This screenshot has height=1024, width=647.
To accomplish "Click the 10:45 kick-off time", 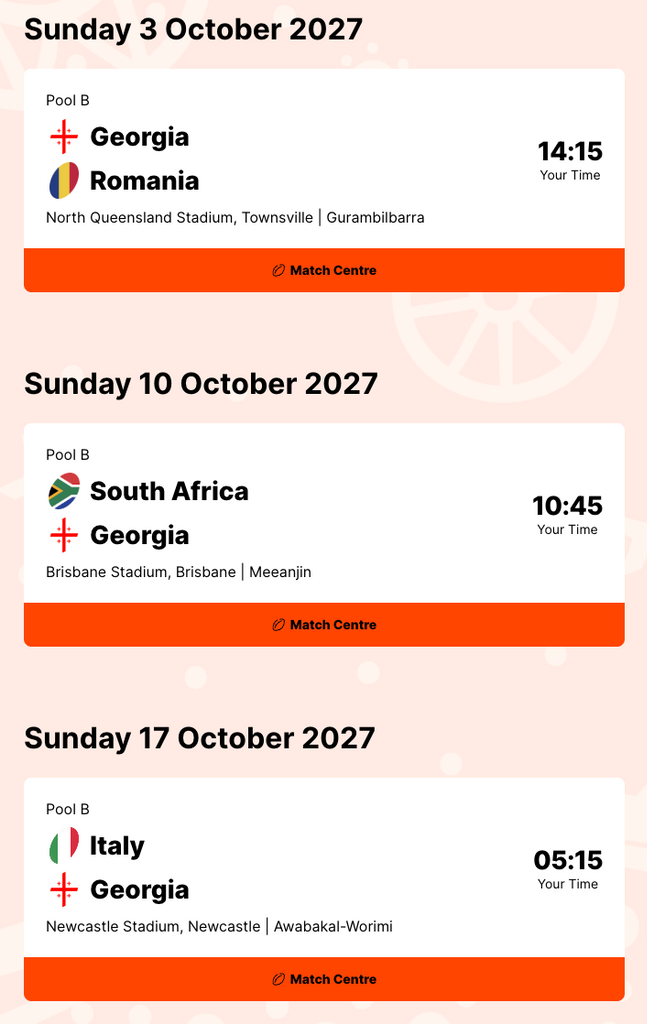I will [567, 506].
